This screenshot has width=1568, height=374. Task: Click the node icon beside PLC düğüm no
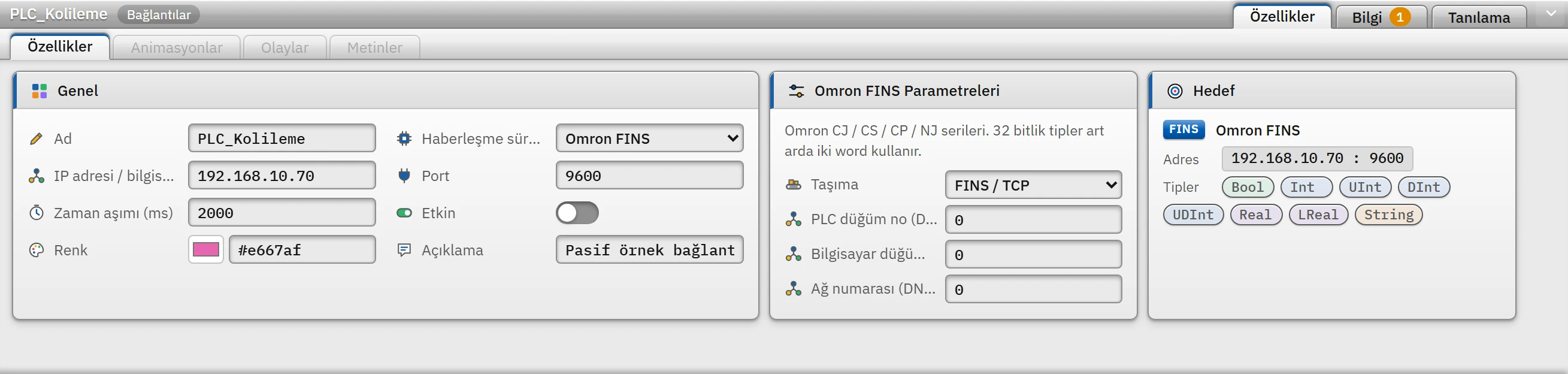tap(794, 220)
